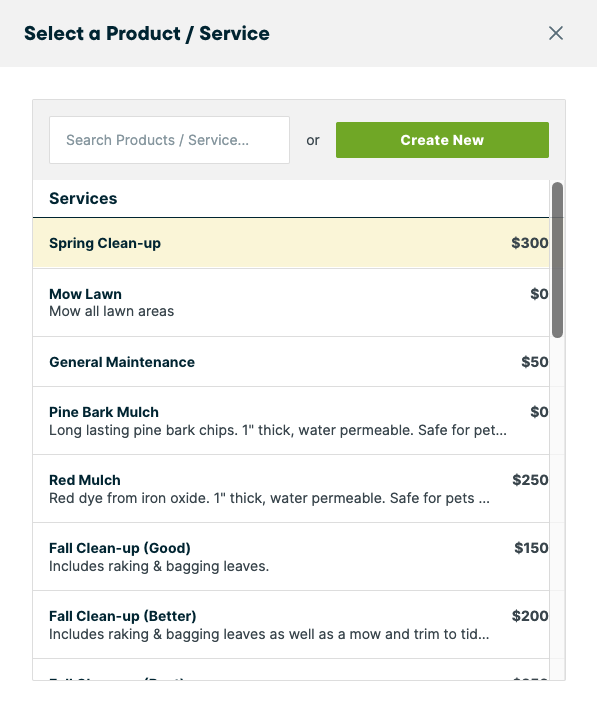Choose the Mow Lawn service row
The image size is (597, 712).
click(291, 302)
